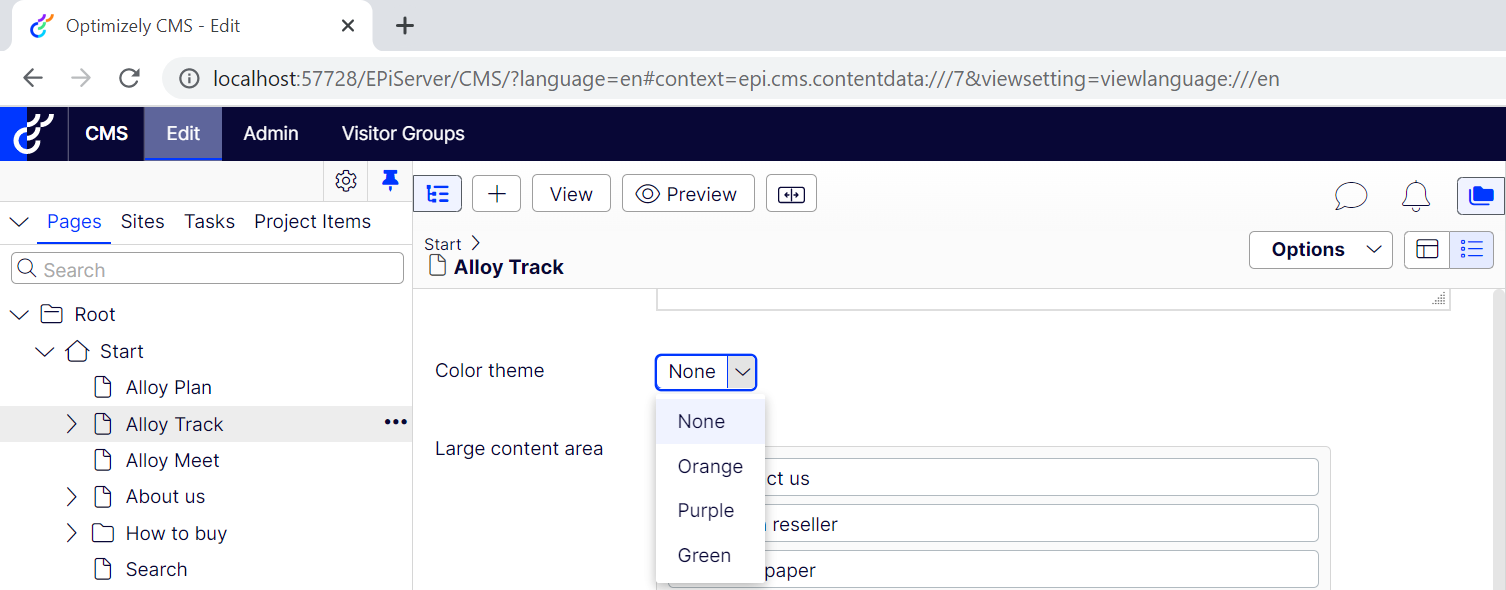This screenshot has height=590, width=1506.
Task: Toggle the assets folder pane
Action: point(1480,195)
